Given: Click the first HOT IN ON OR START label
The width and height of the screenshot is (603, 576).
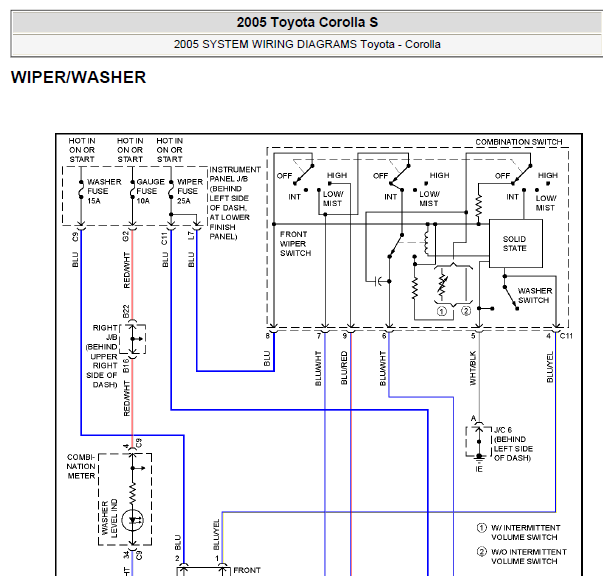Looking at the screenshot, I should point(82,150).
